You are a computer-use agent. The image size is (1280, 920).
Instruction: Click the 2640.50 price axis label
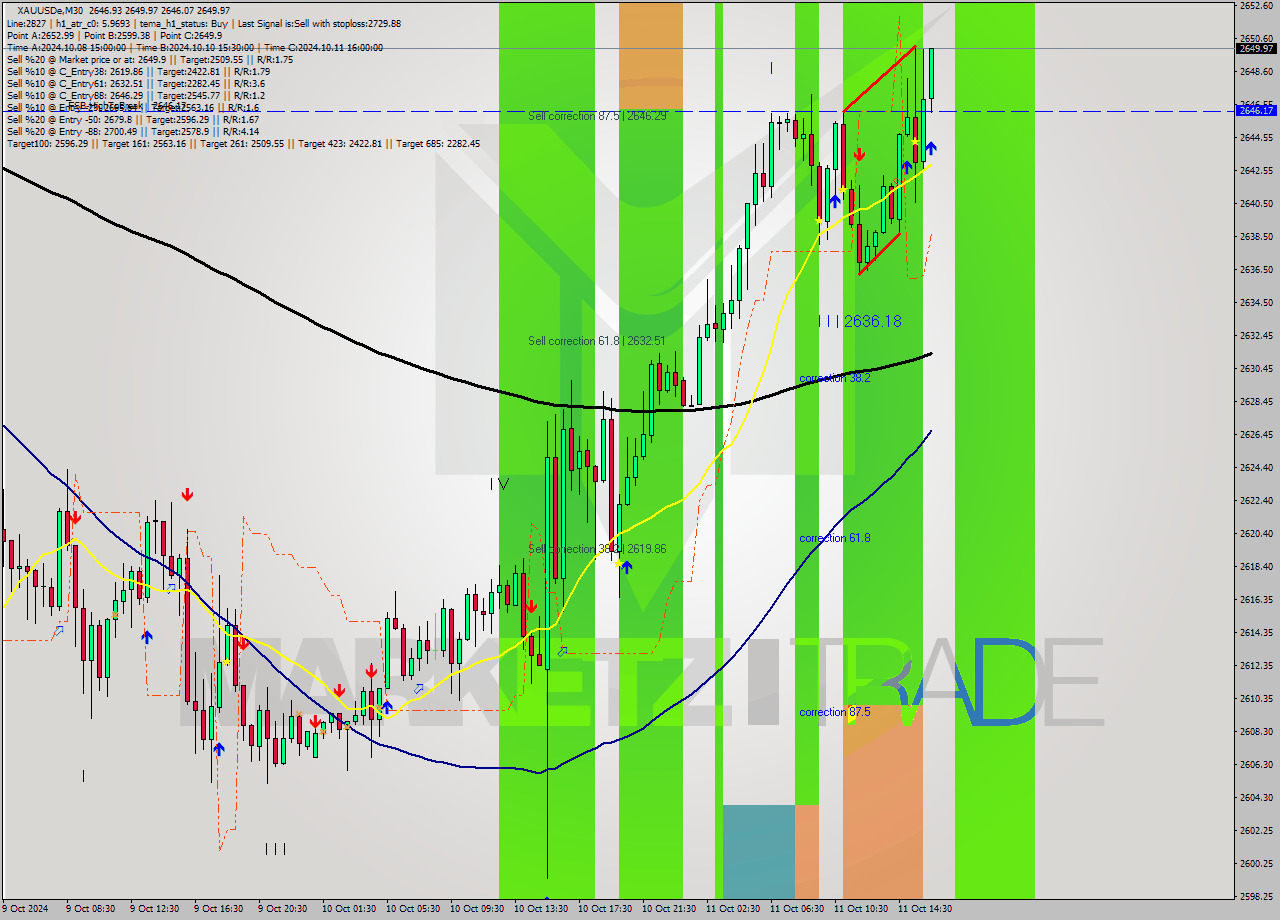[x=1256, y=204]
